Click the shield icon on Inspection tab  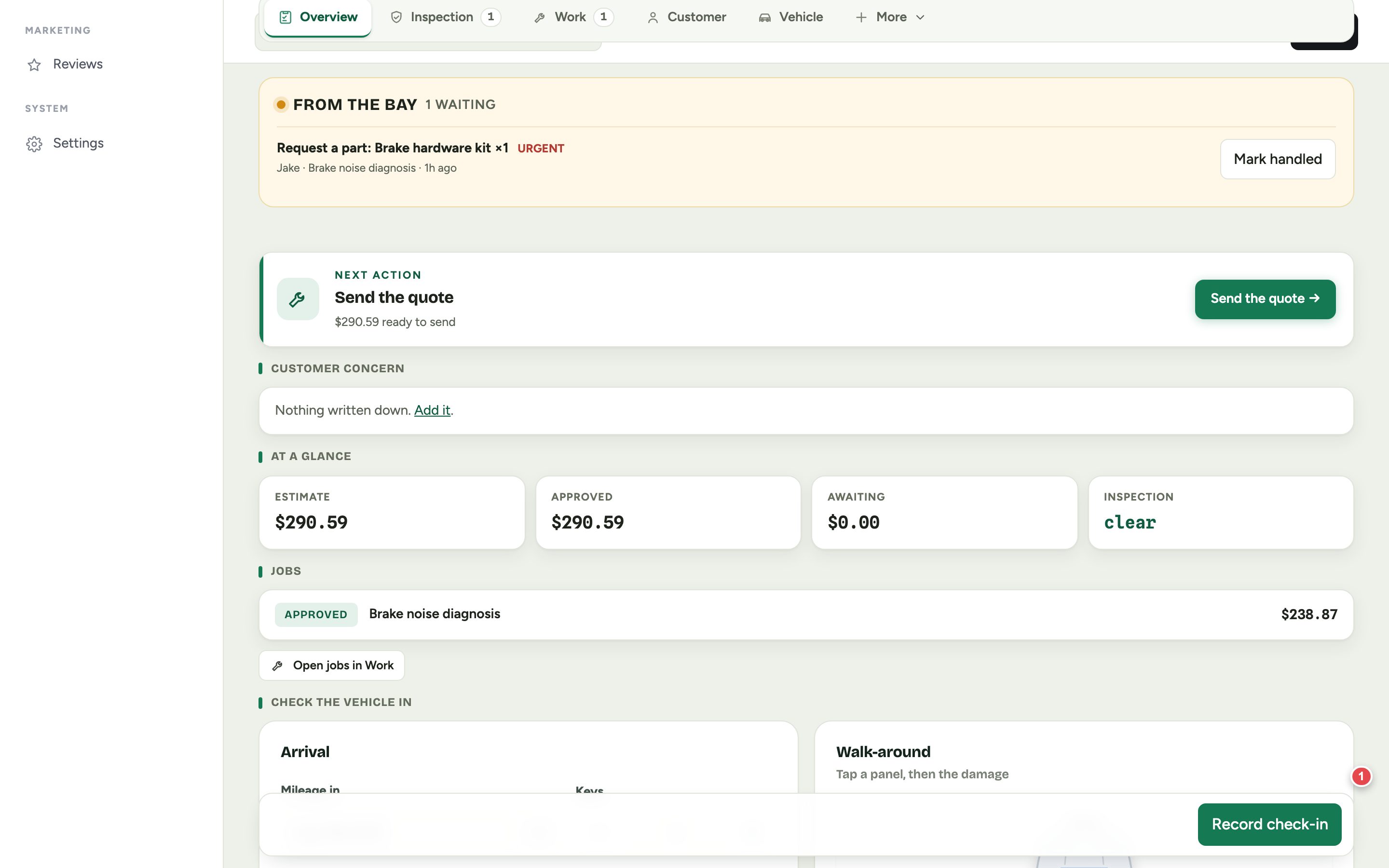point(396,17)
